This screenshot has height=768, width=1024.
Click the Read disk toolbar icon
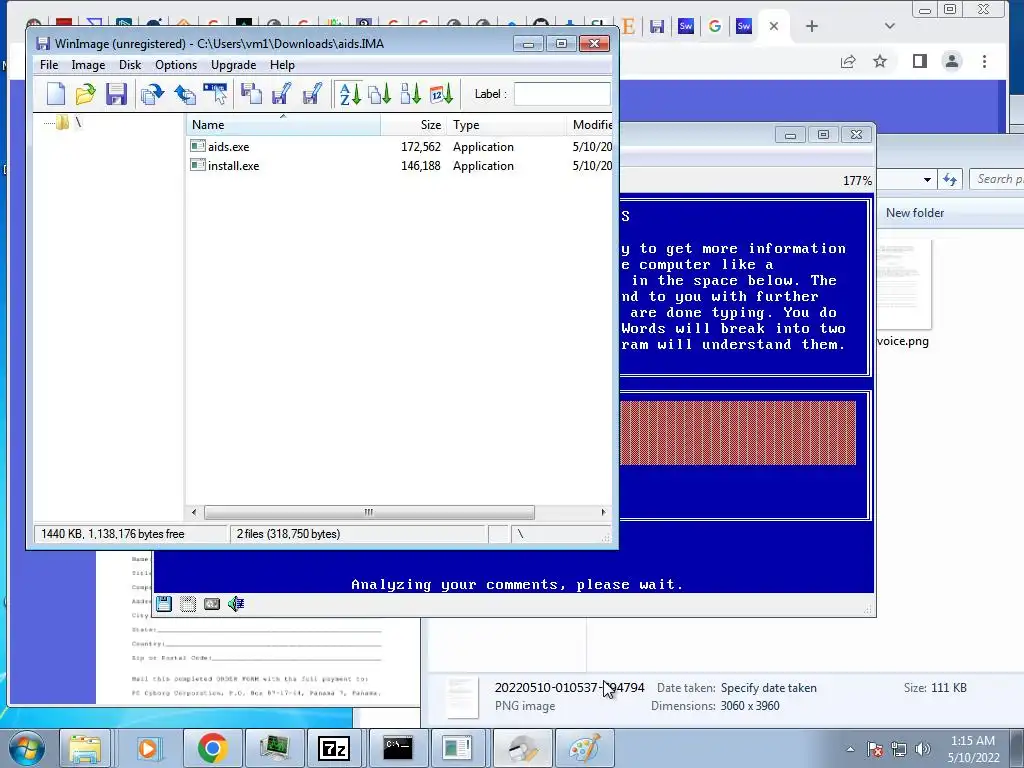[x=152, y=94]
